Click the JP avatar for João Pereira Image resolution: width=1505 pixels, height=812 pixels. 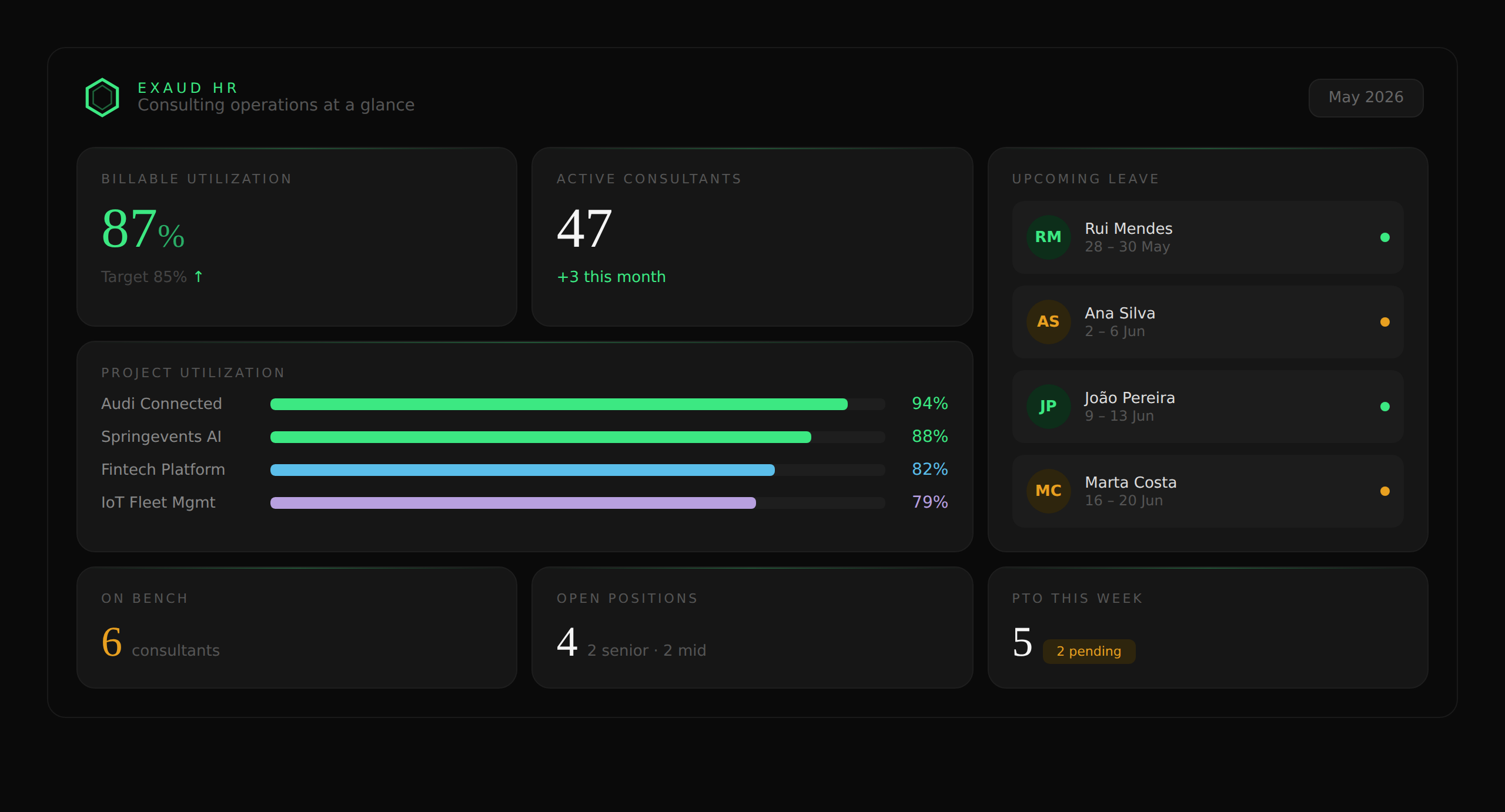(x=1048, y=407)
